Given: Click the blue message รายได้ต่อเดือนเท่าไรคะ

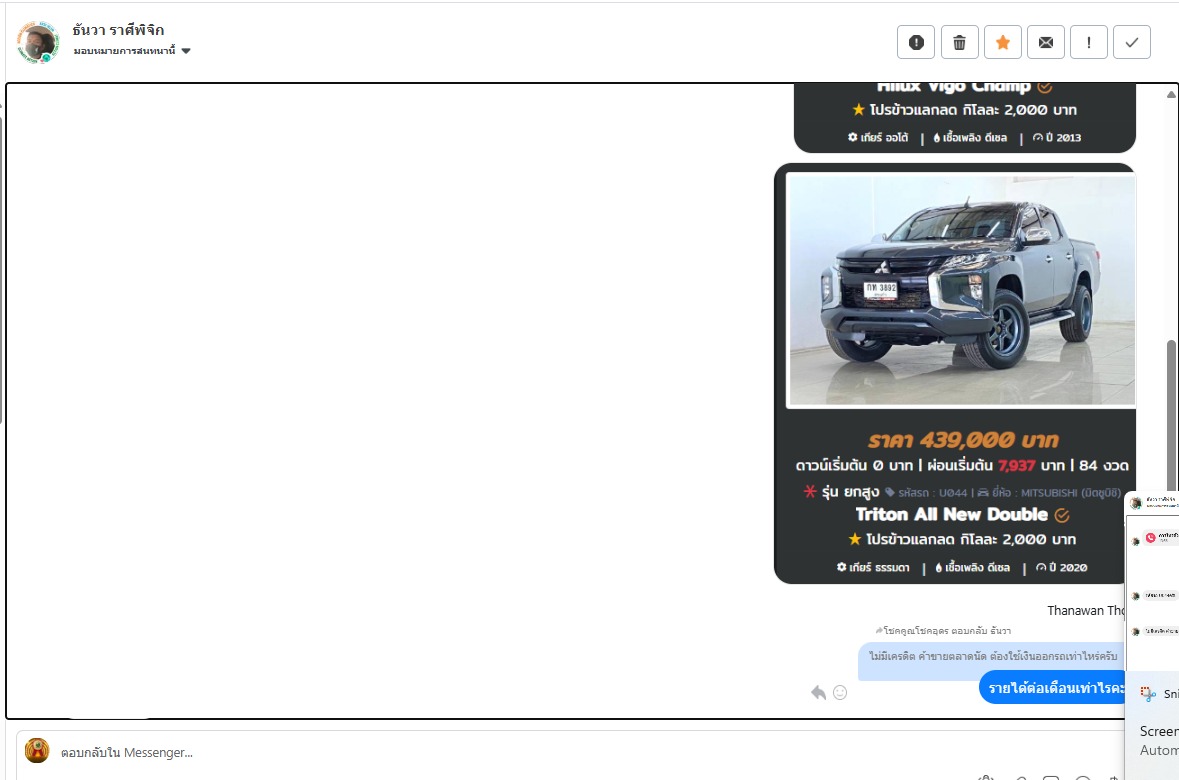Looking at the screenshot, I should click(x=1053, y=688).
